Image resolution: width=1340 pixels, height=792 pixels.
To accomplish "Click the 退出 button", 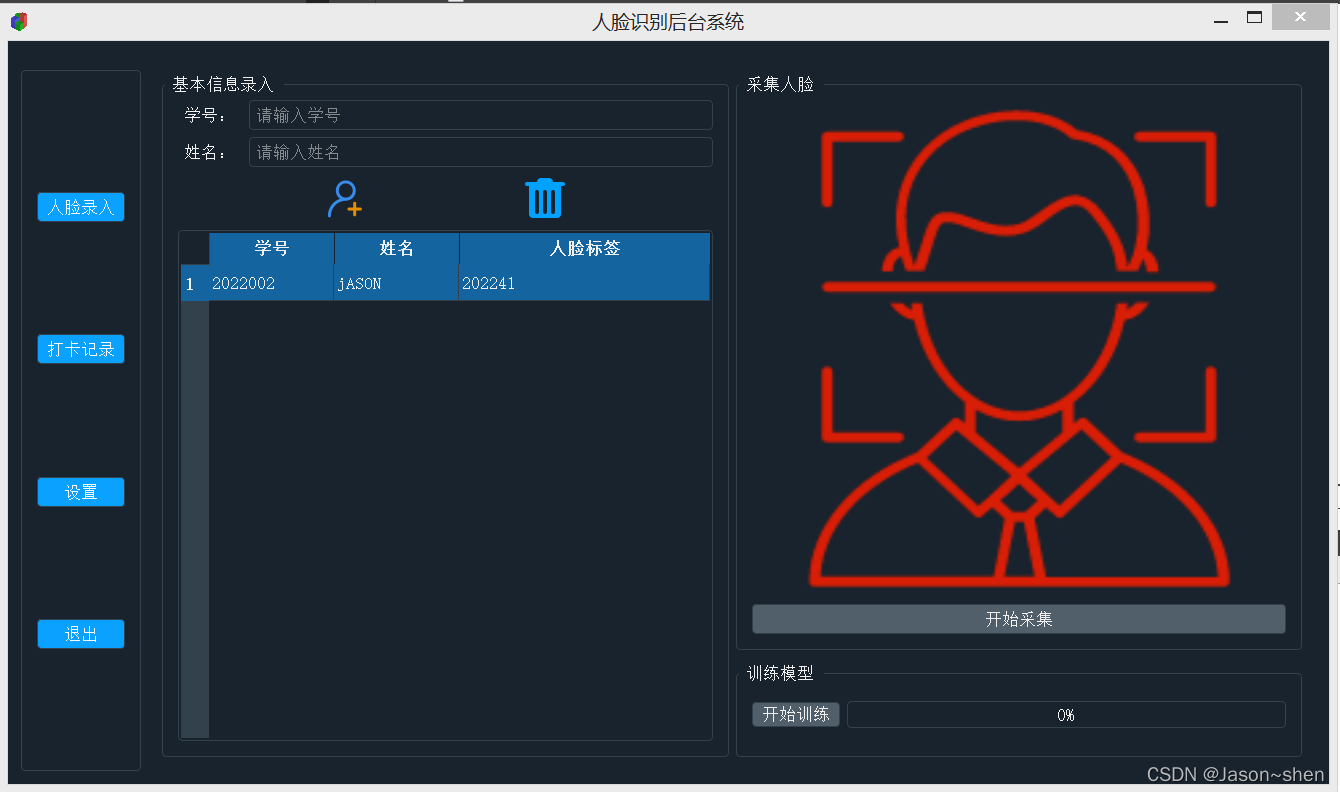I will coord(81,634).
